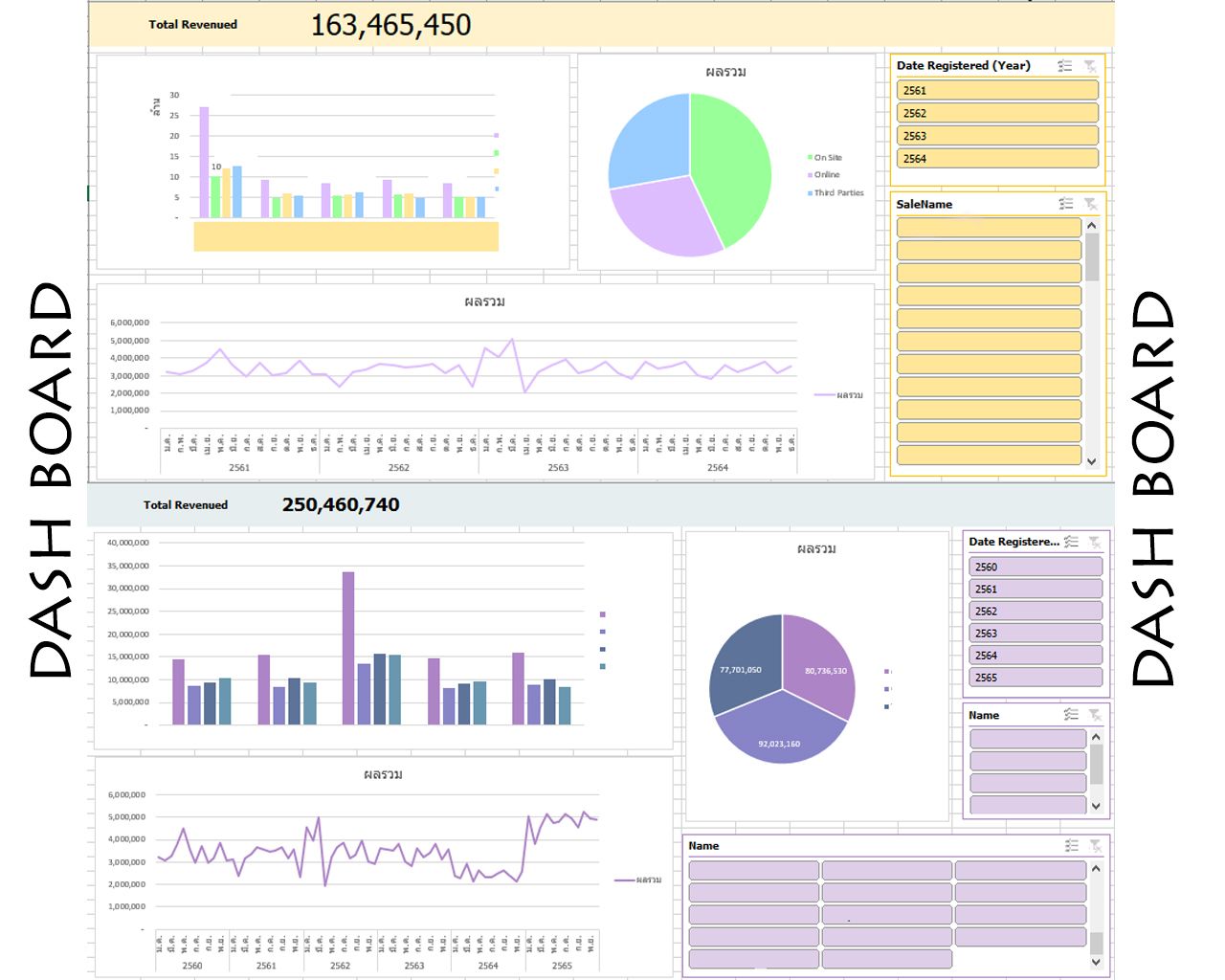The width and height of the screenshot is (1225, 980).
Task: Click the Third Parties legend entry
Action: tap(837, 193)
